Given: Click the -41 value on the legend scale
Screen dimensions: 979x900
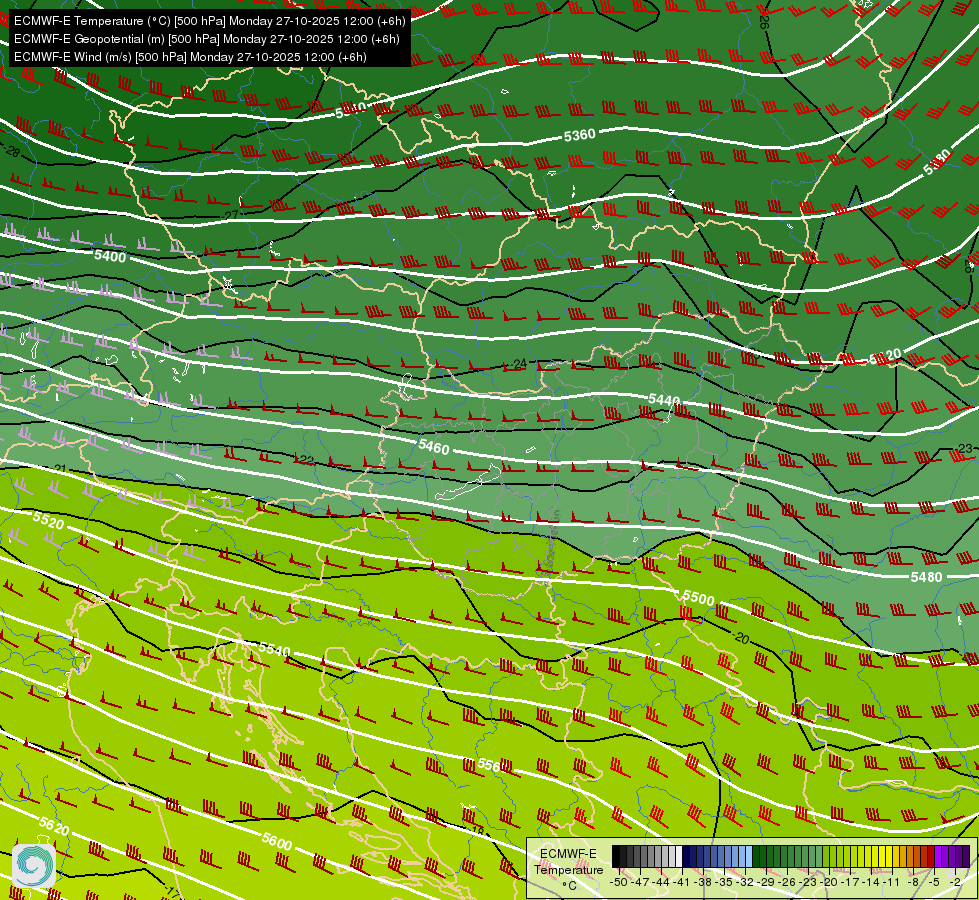Looking at the screenshot, I should (681, 882).
